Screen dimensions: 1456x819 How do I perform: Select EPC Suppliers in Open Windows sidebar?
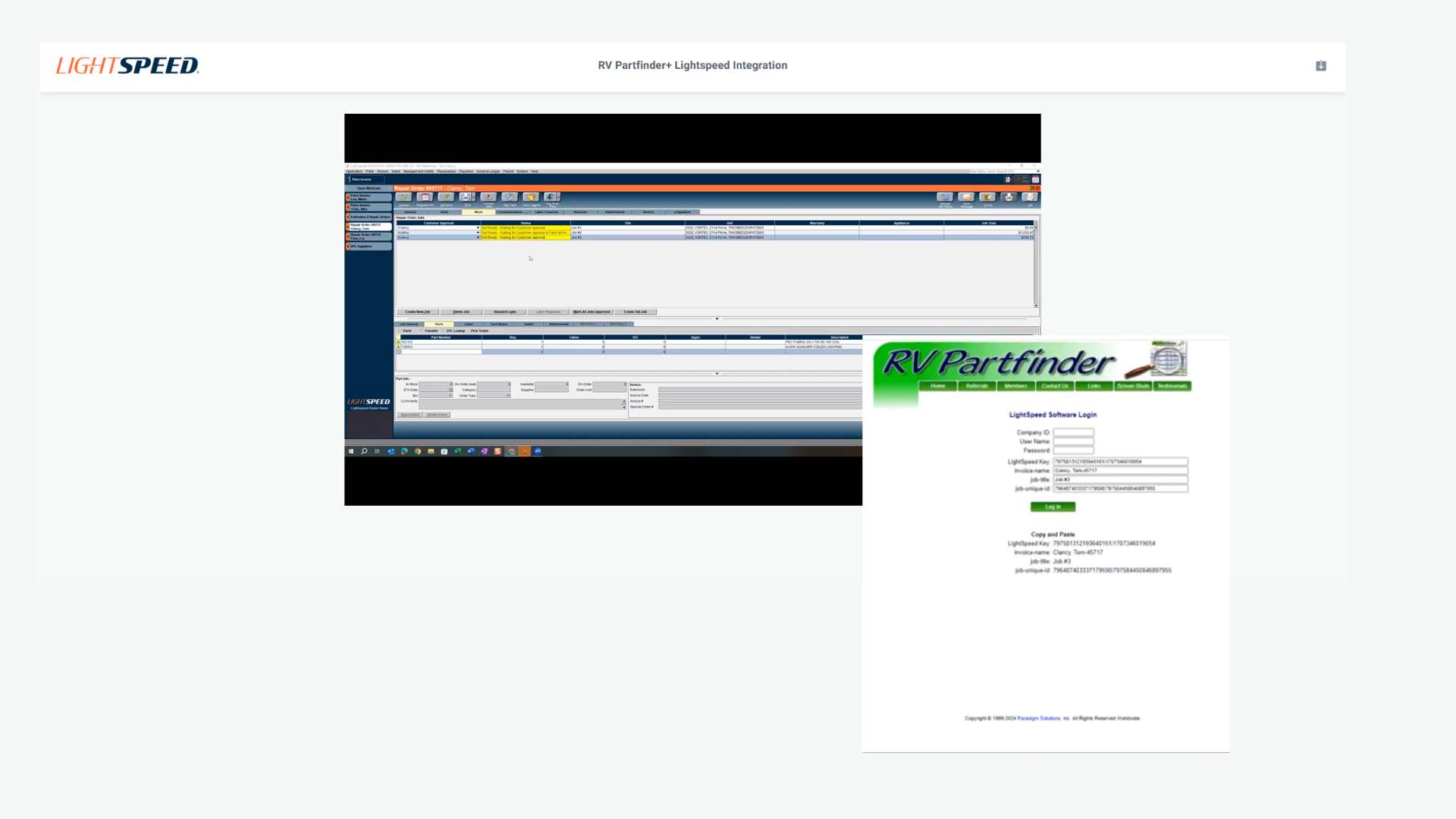(x=369, y=246)
